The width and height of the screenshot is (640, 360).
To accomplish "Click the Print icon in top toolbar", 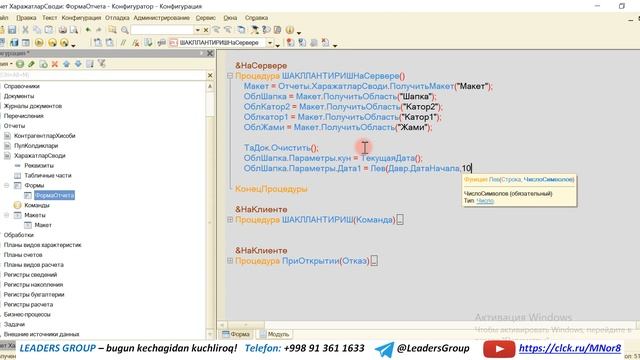I will 62,30.
